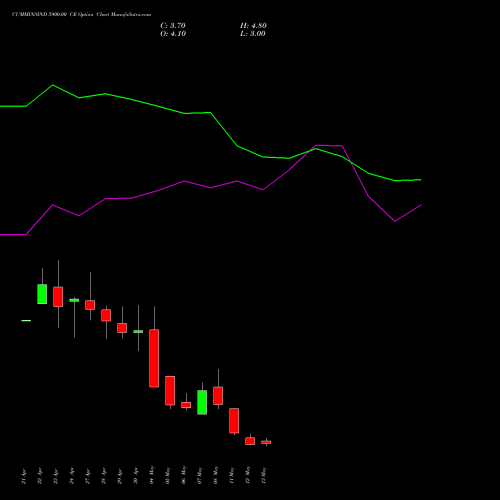The height and width of the screenshot is (500, 500).
Task: Click the 05 May date label
Action: [x=168, y=475]
